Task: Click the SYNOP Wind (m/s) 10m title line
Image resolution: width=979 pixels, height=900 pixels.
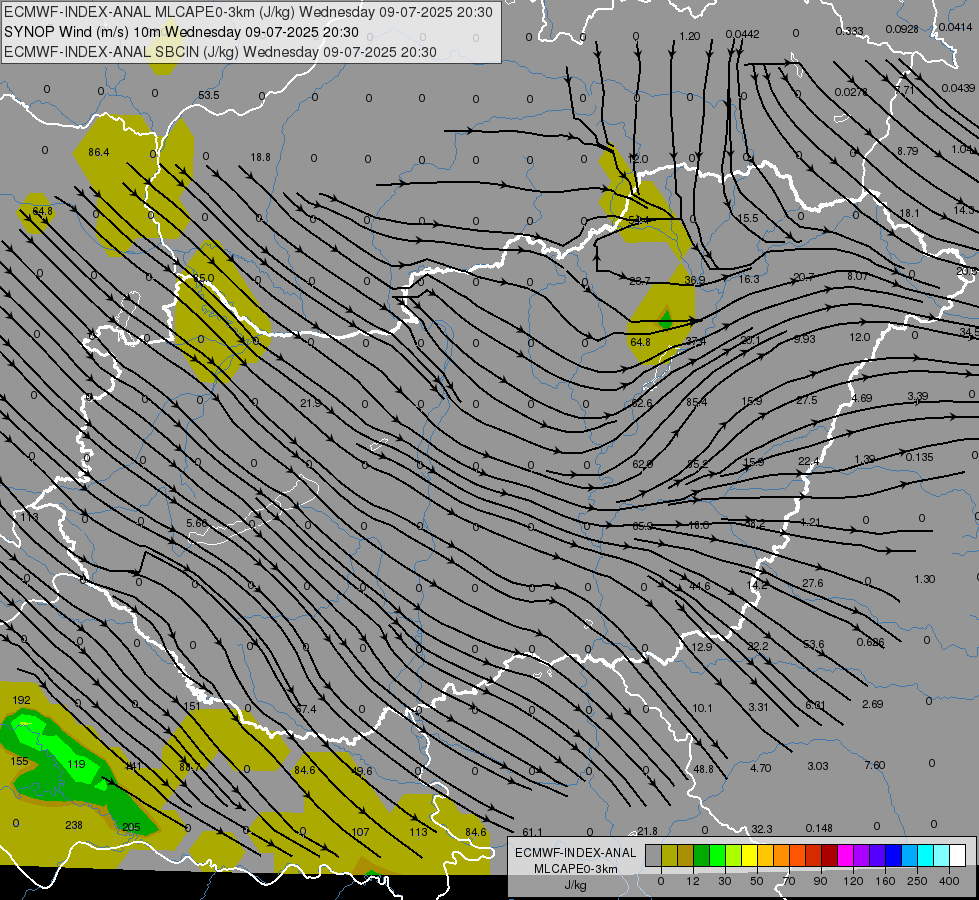Action: (181, 32)
